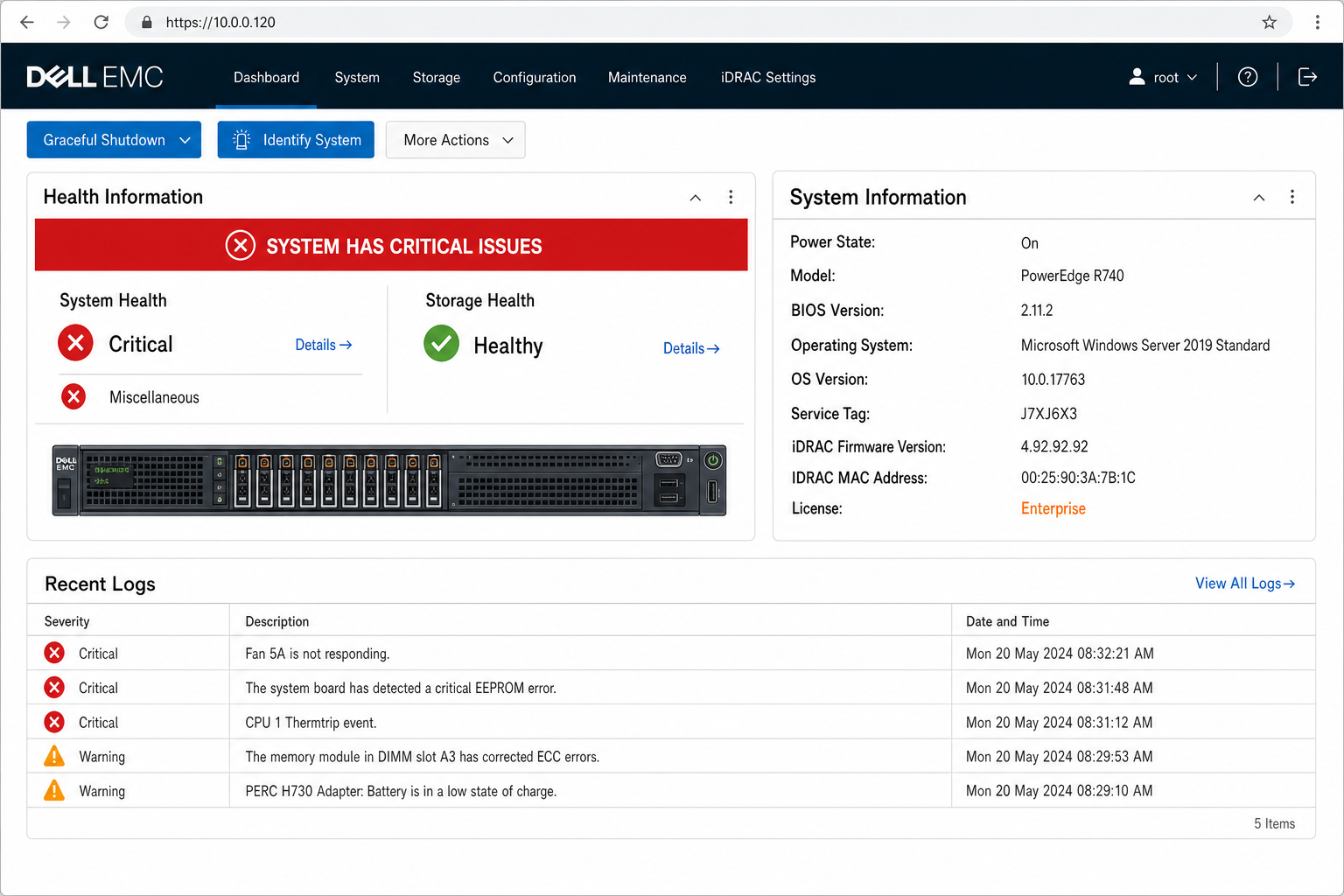Log out using the exit icon
The height and width of the screenshot is (896, 1344).
pos(1307,77)
